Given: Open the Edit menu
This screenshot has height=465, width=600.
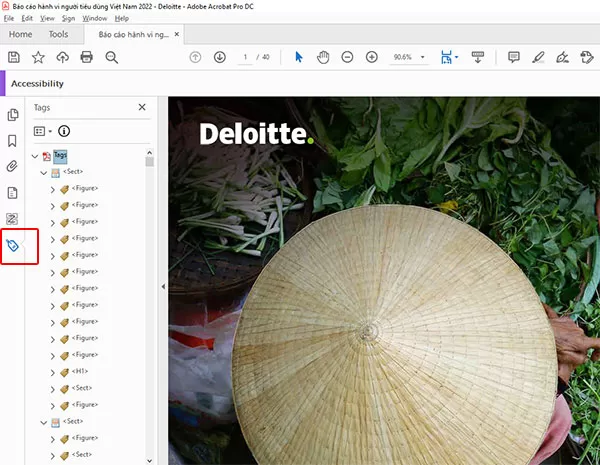Looking at the screenshot, I should pos(27,18).
